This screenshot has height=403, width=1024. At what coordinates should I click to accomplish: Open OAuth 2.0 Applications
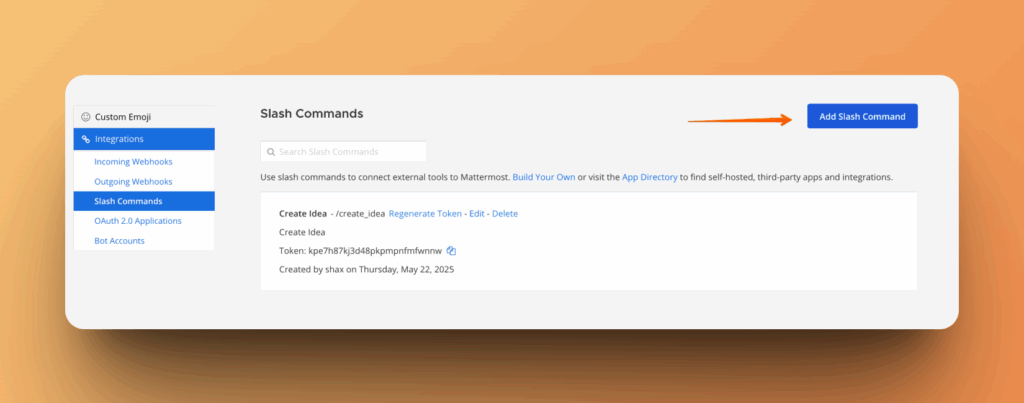click(138, 221)
